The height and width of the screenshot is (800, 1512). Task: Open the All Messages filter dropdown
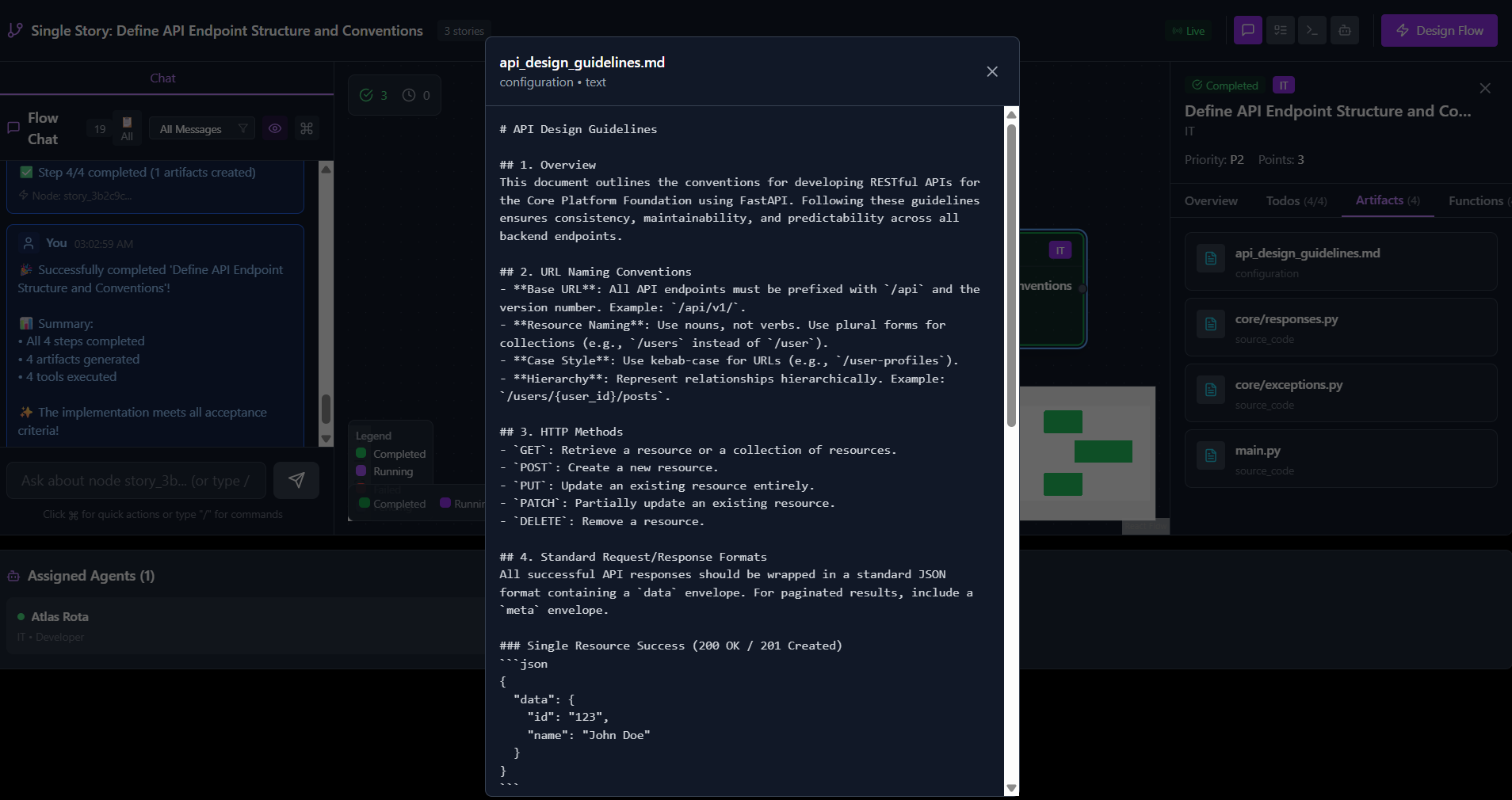coord(202,129)
